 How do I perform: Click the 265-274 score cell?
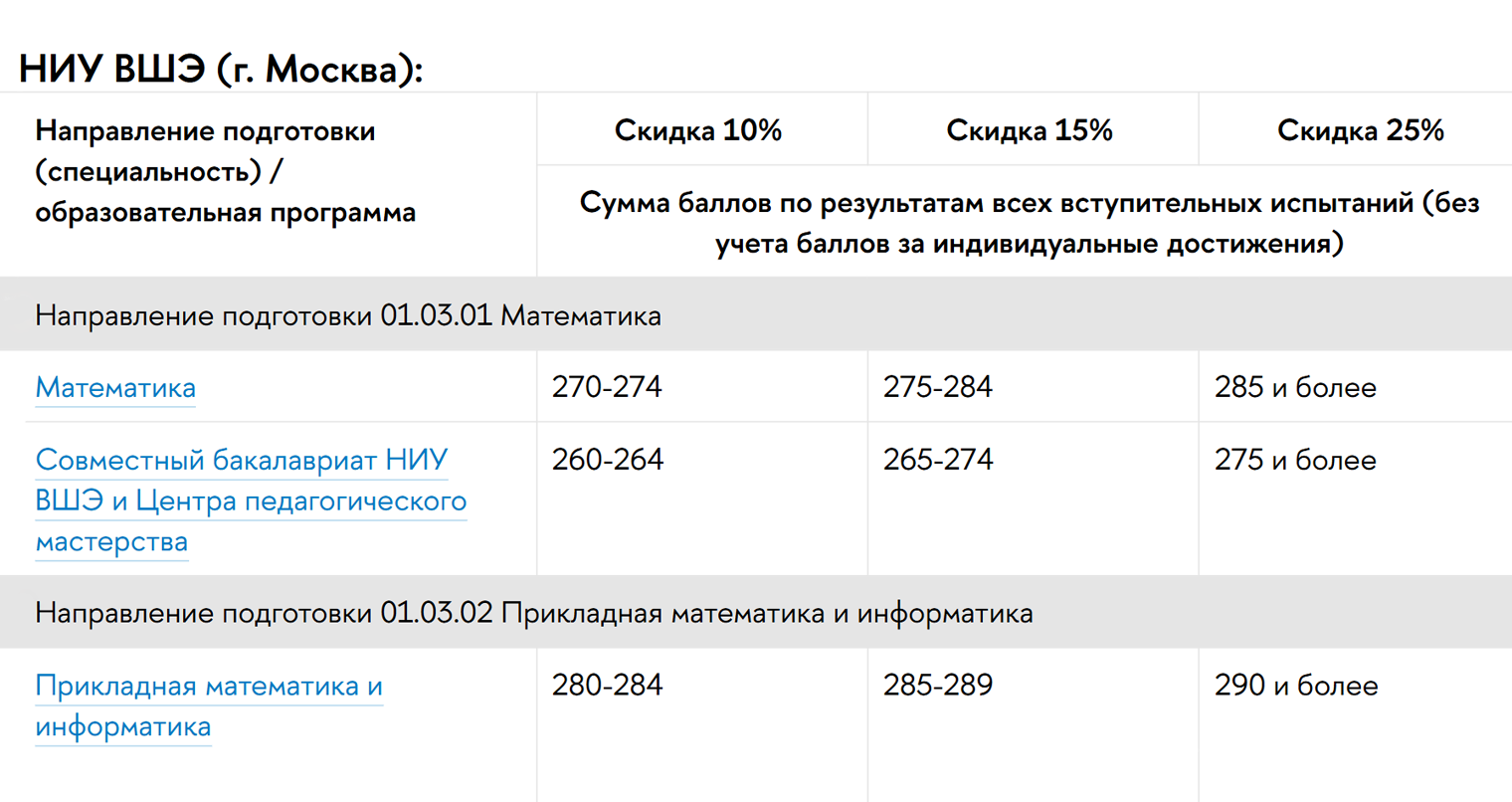point(938,459)
